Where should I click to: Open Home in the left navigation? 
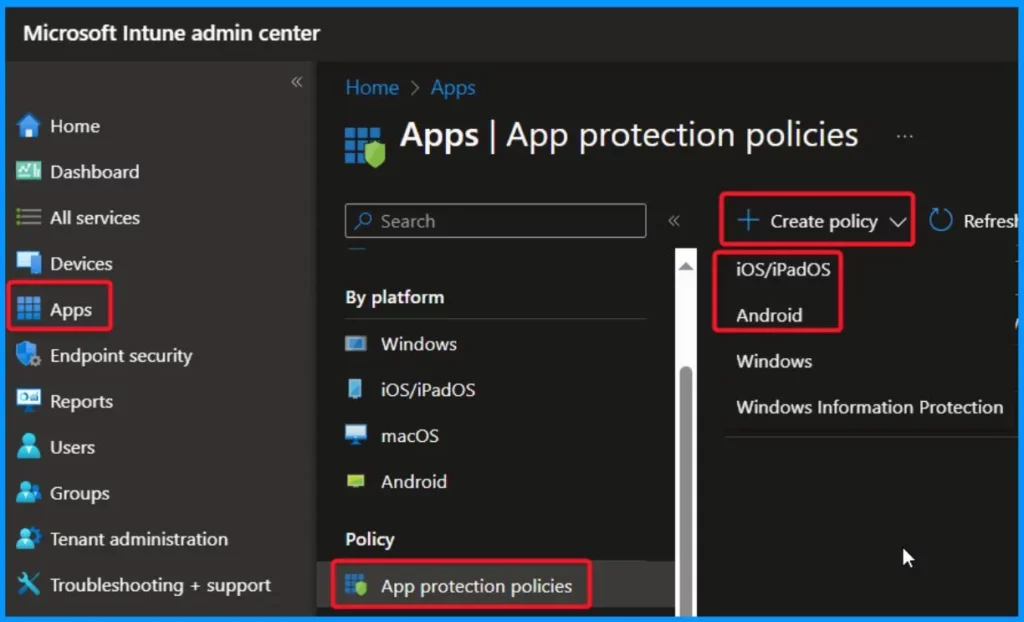pyautogui.click(x=75, y=125)
